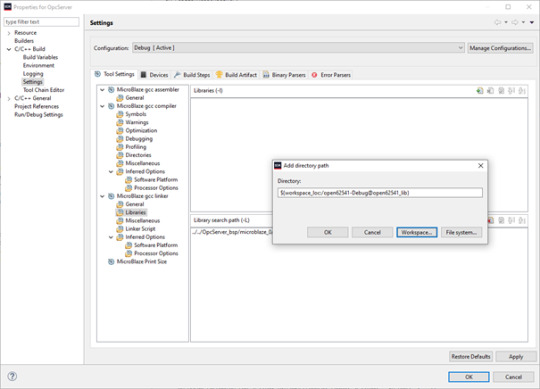Open compiler Symbols settings
The height and width of the screenshot is (389, 540).
click(x=136, y=114)
